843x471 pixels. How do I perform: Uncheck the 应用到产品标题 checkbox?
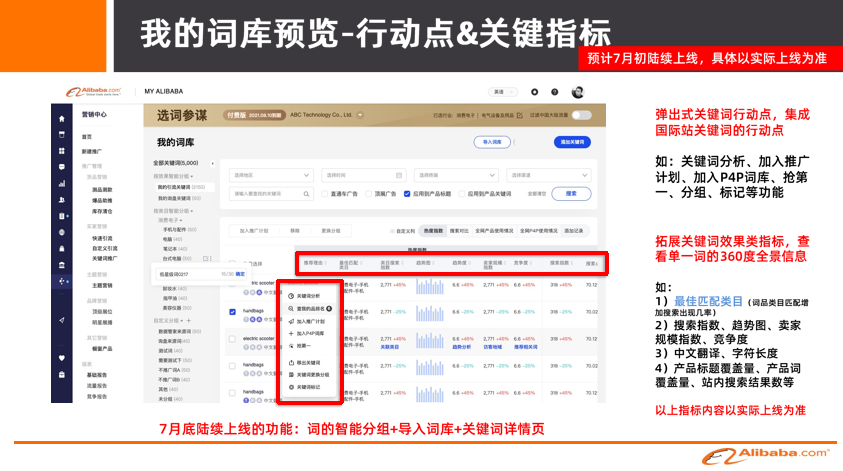(x=408, y=193)
